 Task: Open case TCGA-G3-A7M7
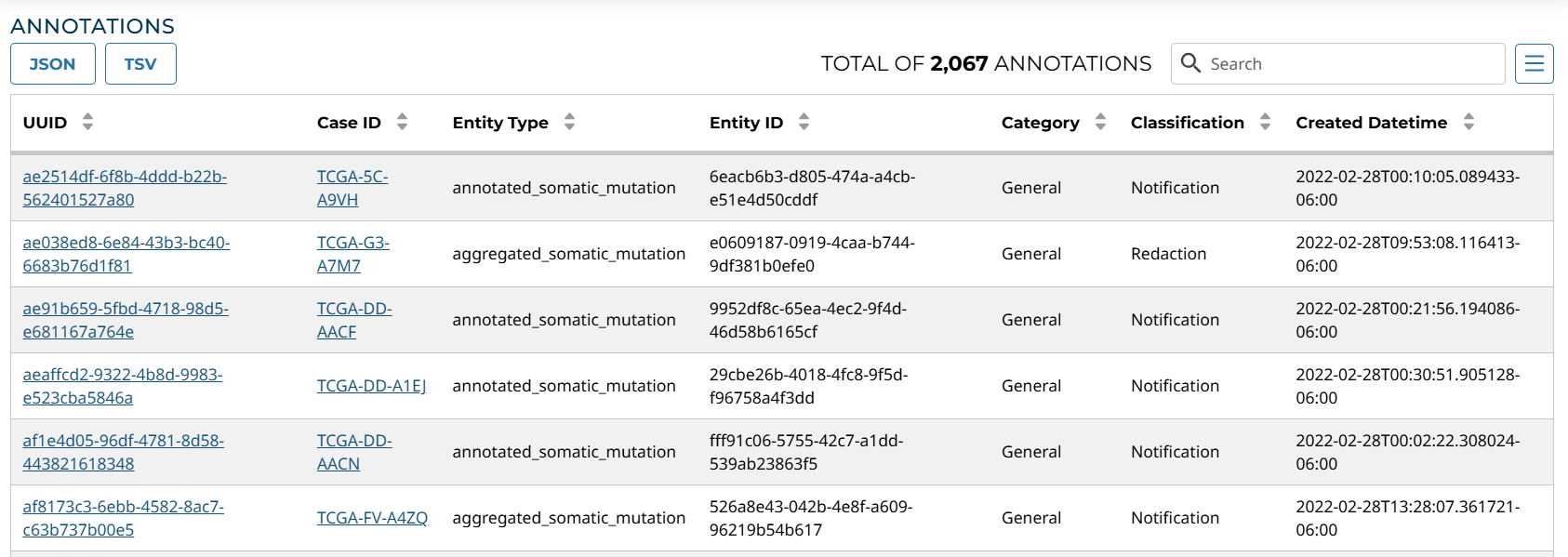[x=352, y=243]
